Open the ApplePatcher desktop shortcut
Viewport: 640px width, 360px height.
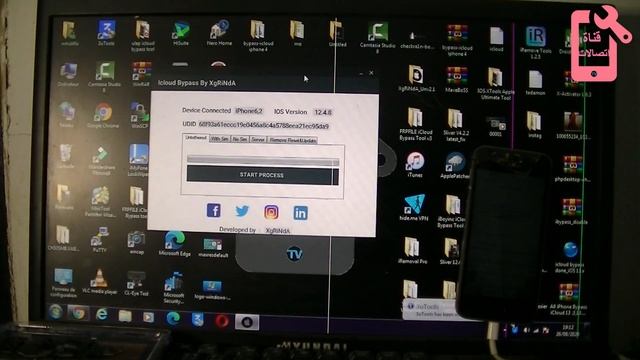tap(454, 165)
